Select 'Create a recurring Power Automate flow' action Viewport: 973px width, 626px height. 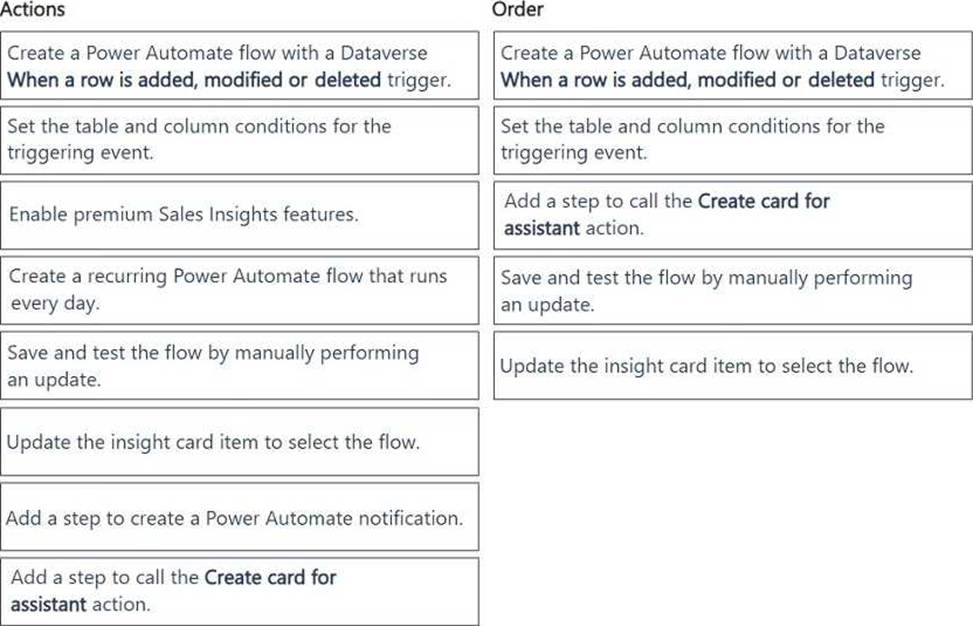point(240,290)
